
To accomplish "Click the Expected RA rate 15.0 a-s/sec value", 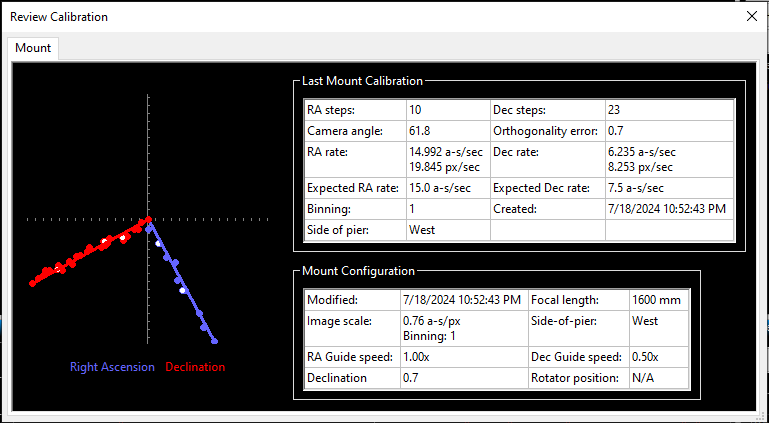I will pyautogui.click(x=448, y=188).
